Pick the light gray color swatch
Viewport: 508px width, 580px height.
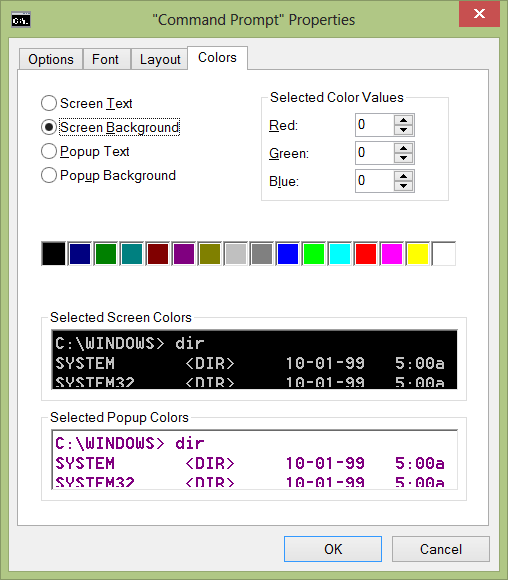[236, 254]
